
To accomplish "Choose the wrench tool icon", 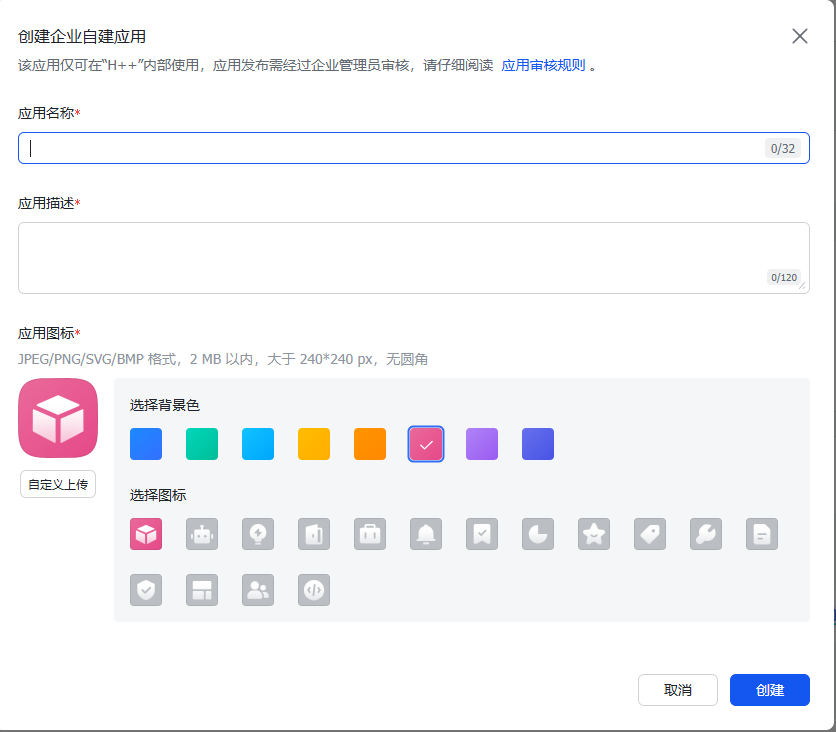I will (x=706, y=534).
